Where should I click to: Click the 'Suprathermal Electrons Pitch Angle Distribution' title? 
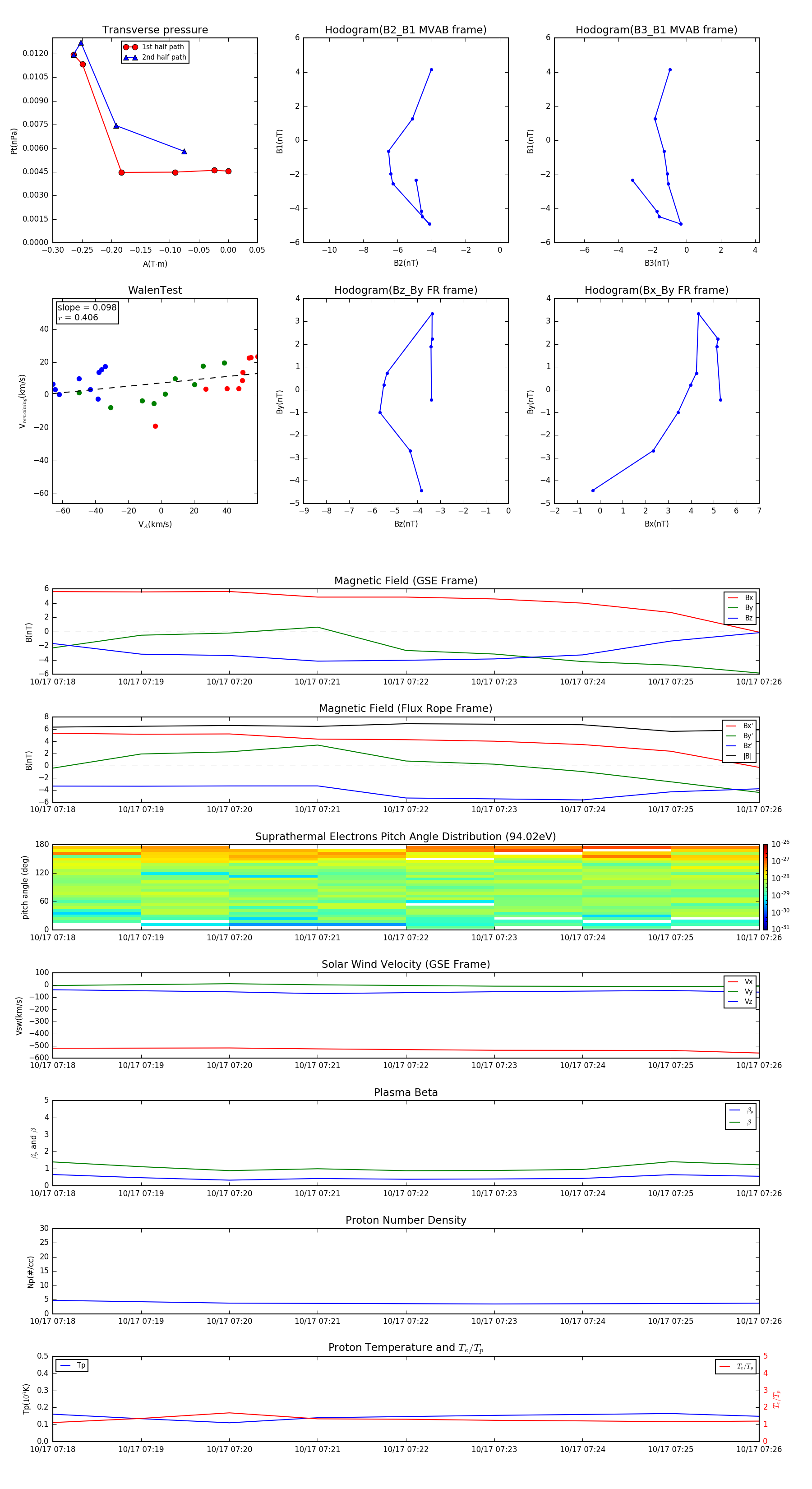pos(406,837)
